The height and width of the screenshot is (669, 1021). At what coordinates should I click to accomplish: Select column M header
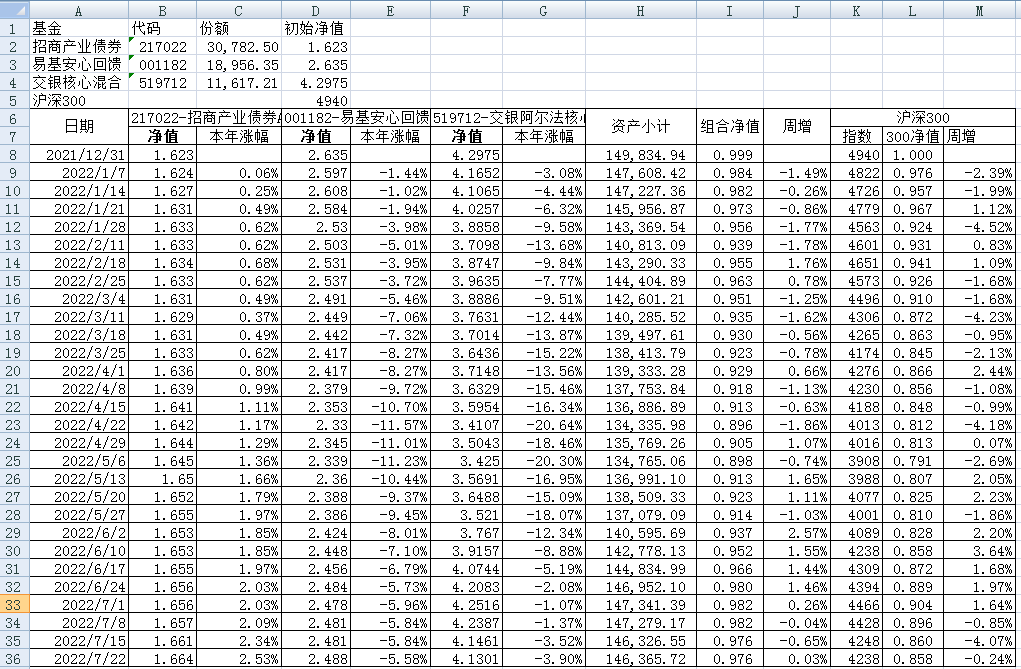click(x=979, y=10)
